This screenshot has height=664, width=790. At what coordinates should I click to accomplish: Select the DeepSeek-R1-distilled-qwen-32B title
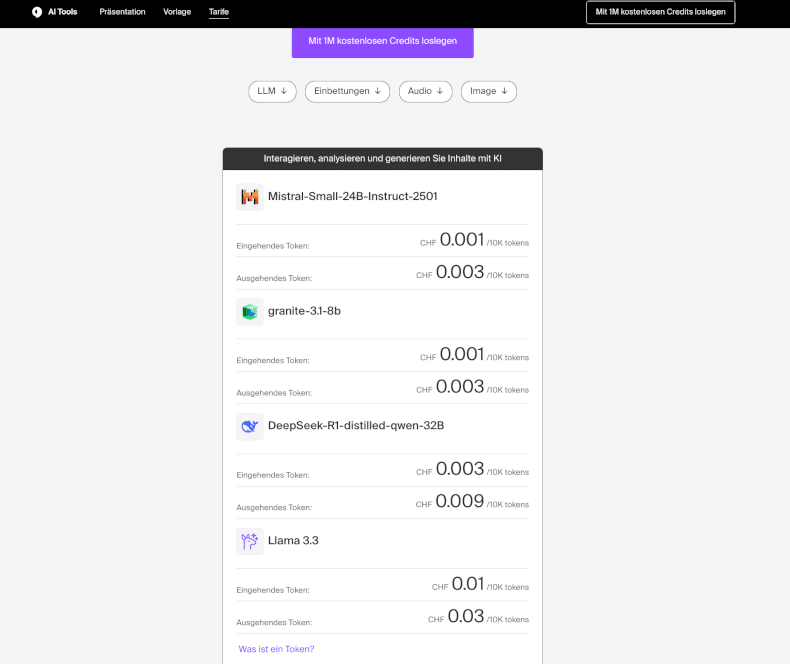click(x=356, y=426)
